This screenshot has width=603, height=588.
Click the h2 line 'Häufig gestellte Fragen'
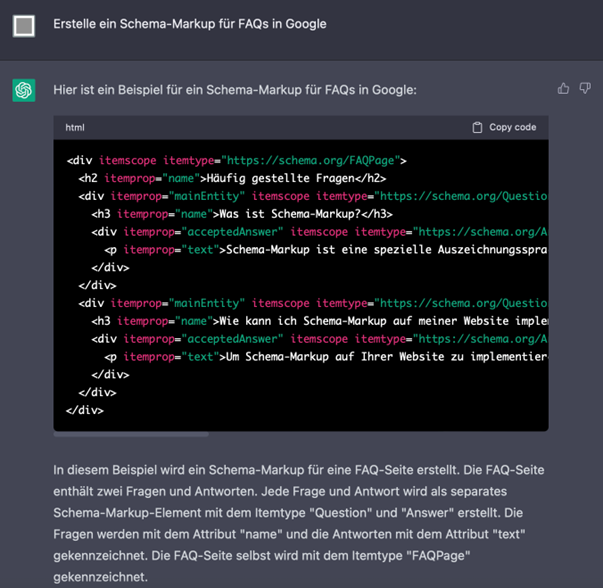pos(232,178)
